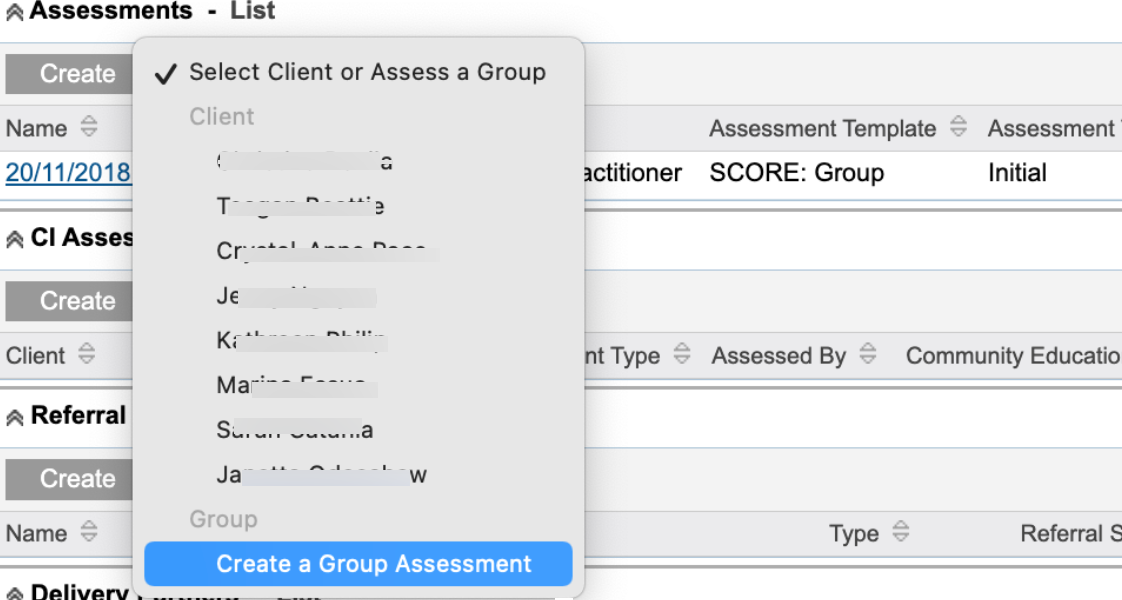Select Teagan Beattie from the client dropdown
Image resolution: width=1122 pixels, height=600 pixels.
pyautogui.click(x=300, y=206)
